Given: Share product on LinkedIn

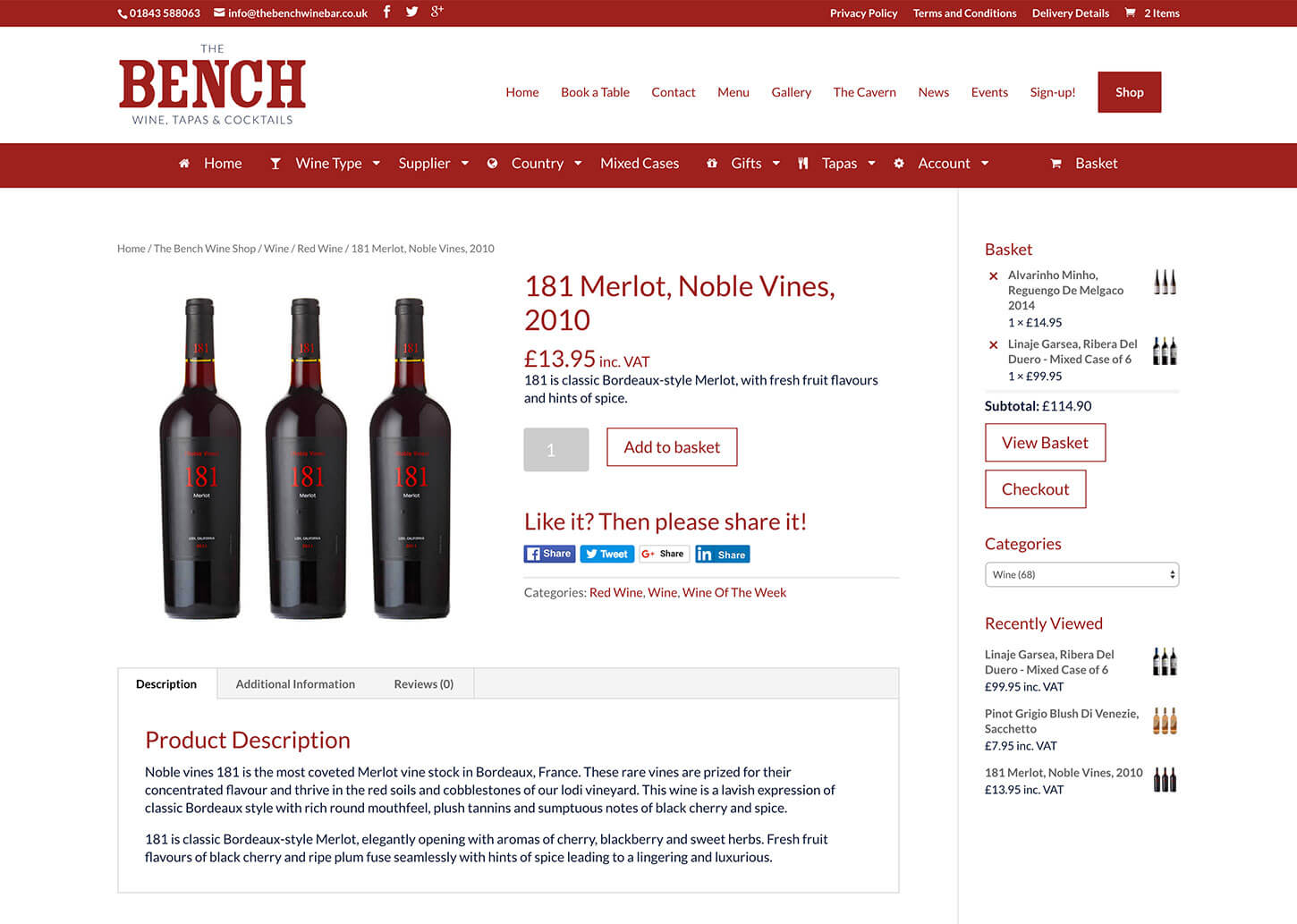Looking at the screenshot, I should point(723,554).
